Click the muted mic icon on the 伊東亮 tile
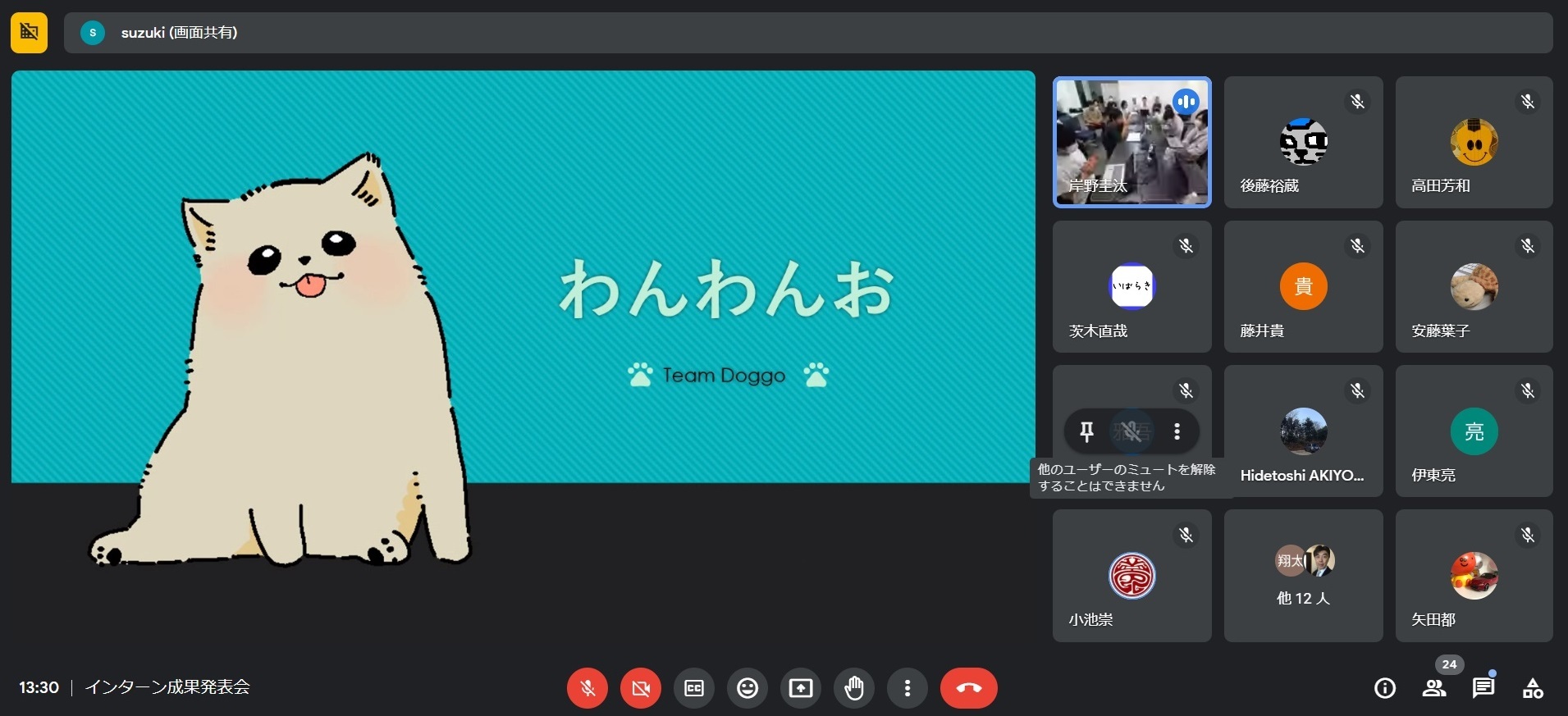 1528,390
